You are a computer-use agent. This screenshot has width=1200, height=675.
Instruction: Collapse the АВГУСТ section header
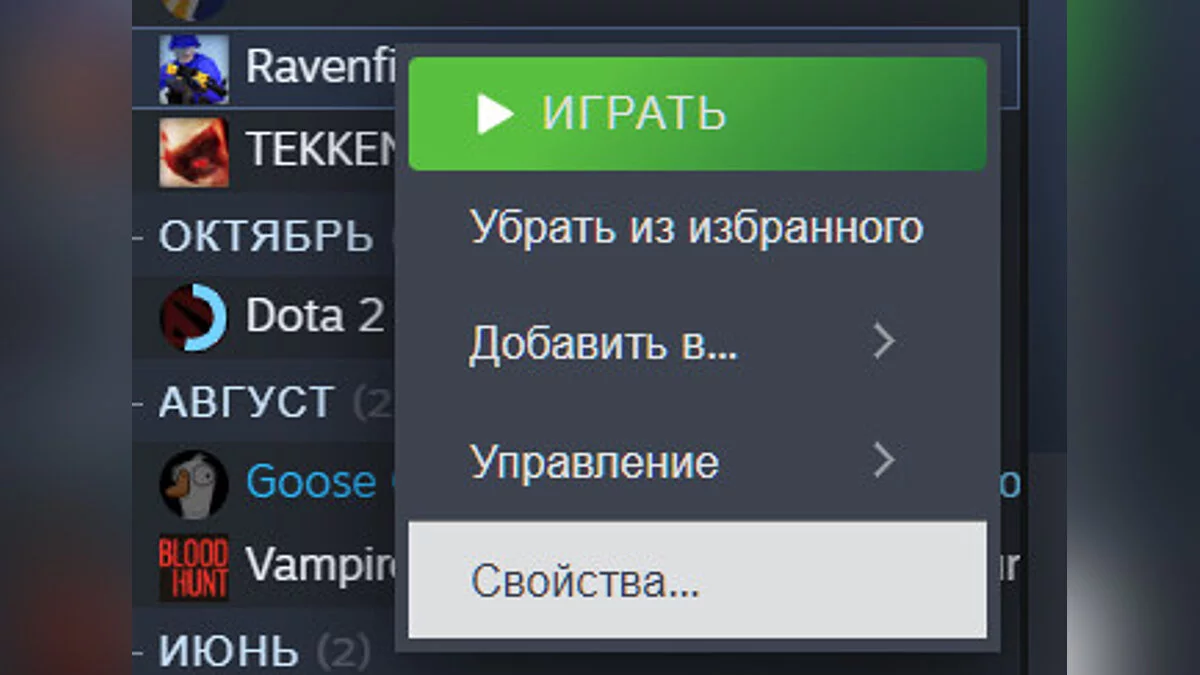245,402
